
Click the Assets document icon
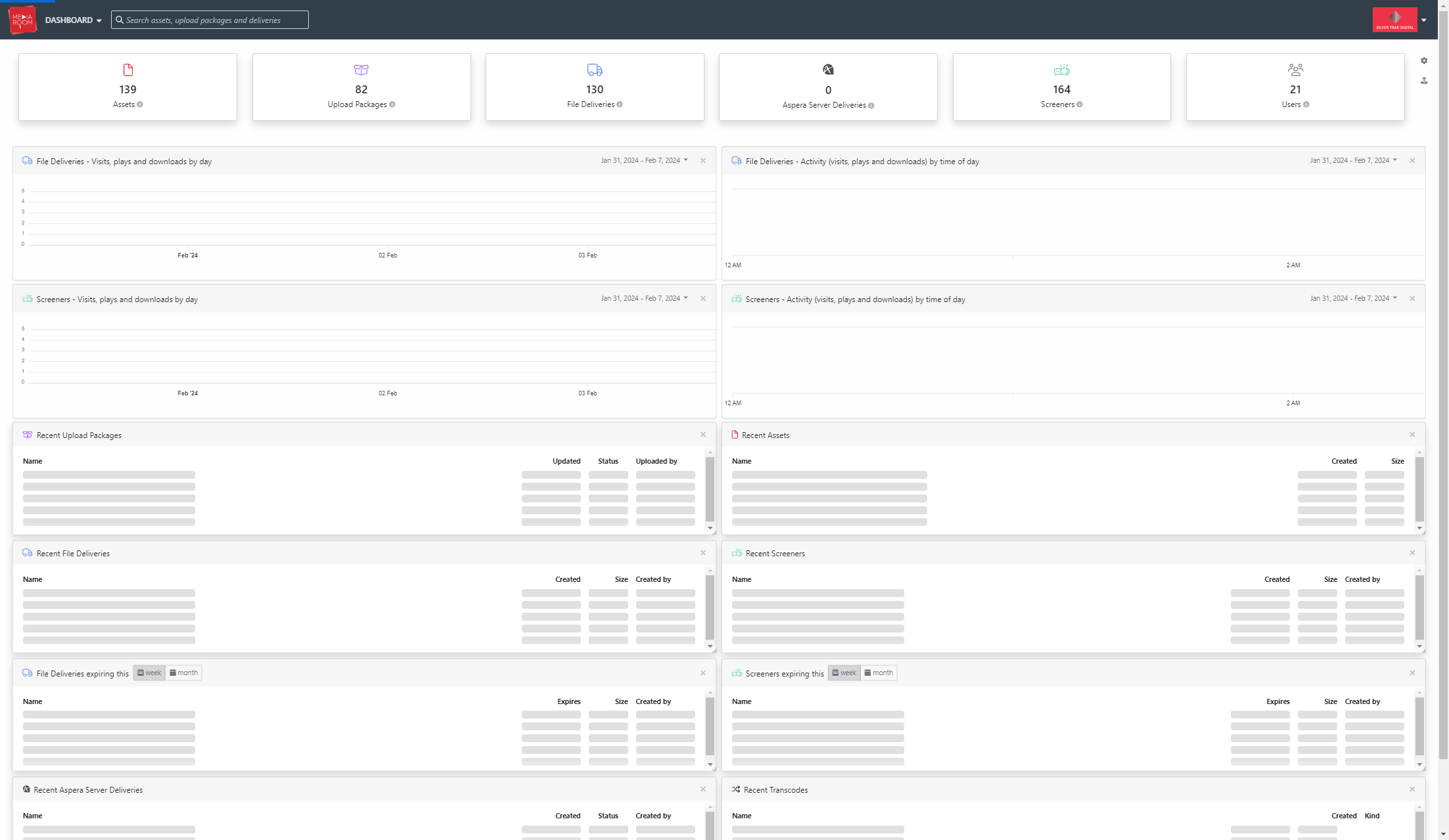coord(128,70)
